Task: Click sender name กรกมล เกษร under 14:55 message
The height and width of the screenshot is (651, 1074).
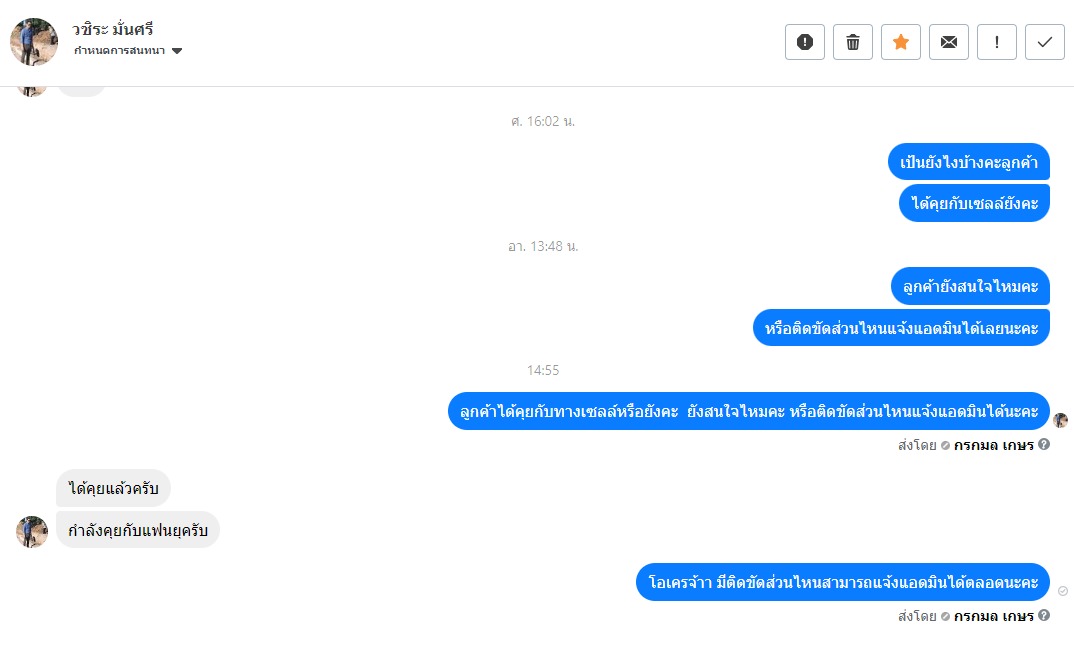Action: click(993, 445)
